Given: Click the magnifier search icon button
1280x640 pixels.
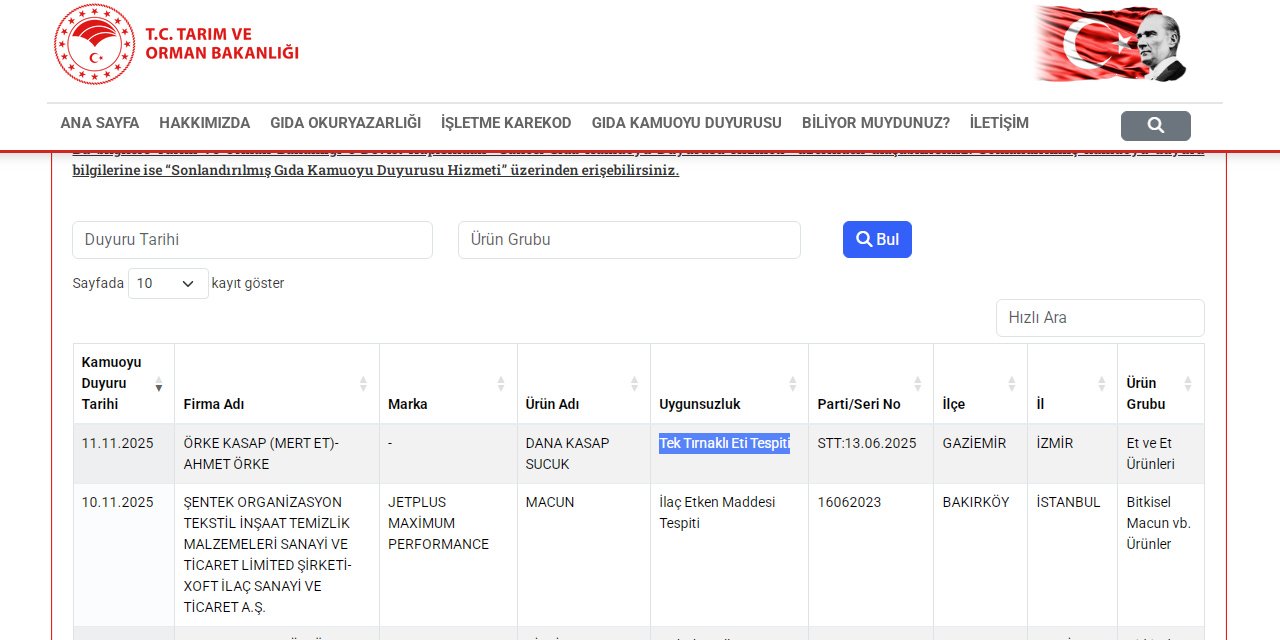Looking at the screenshot, I should coord(1155,126).
